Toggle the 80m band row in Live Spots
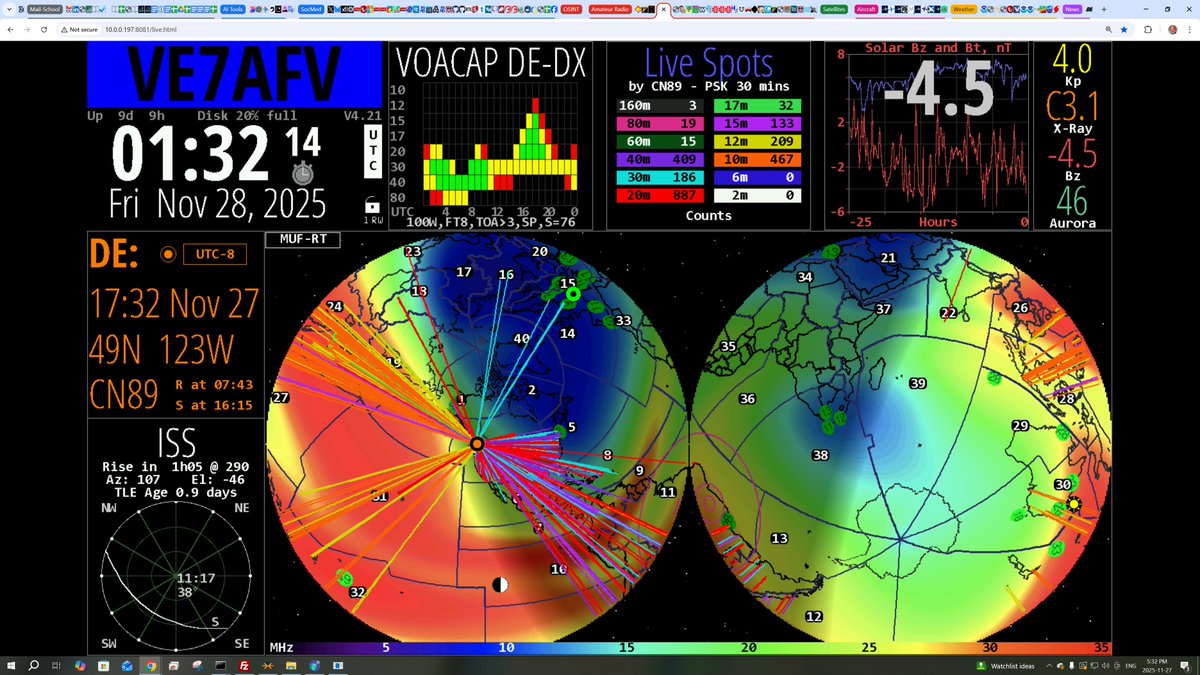Image resolution: width=1200 pixels, height=675 pixels. pyautogui.click(x=660, y=124)
